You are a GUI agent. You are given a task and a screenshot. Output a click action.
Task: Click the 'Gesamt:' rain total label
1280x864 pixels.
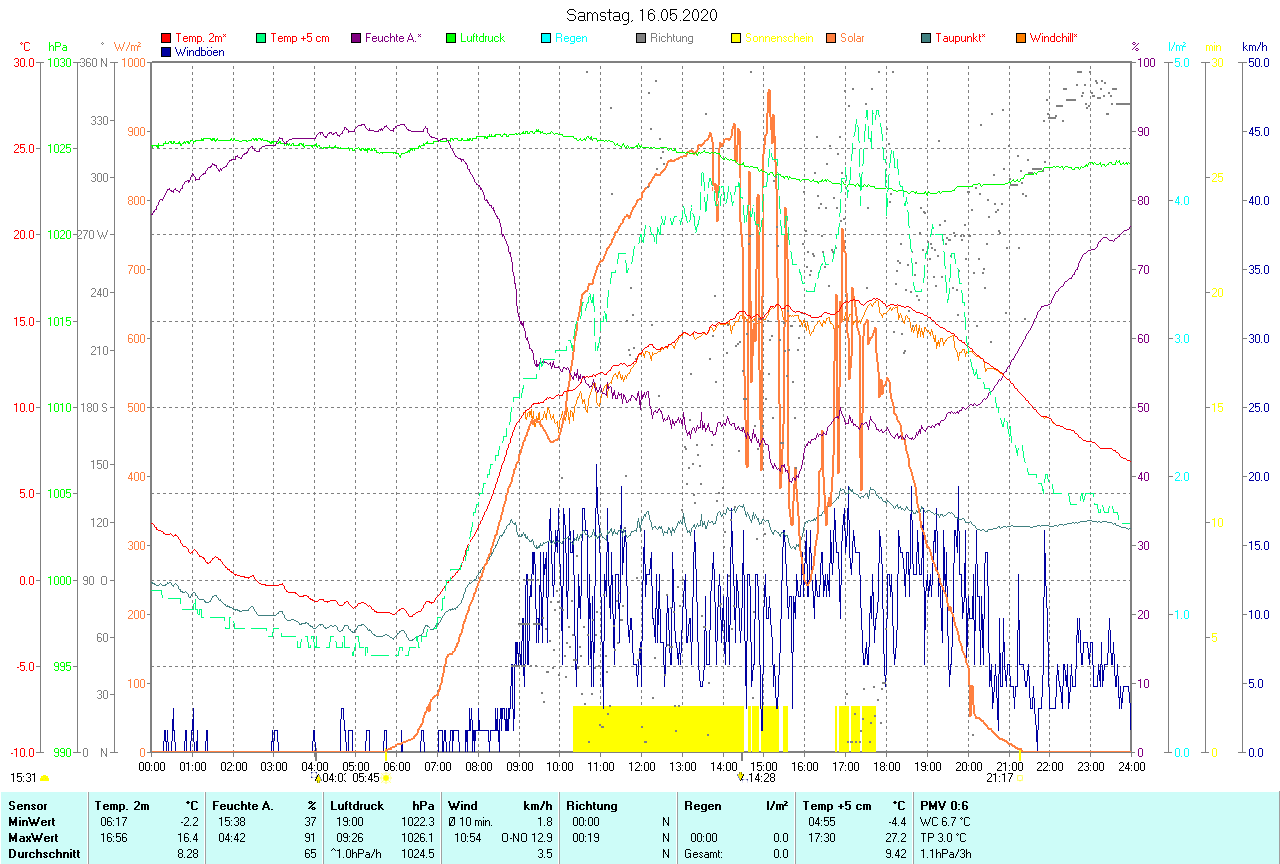703,853
